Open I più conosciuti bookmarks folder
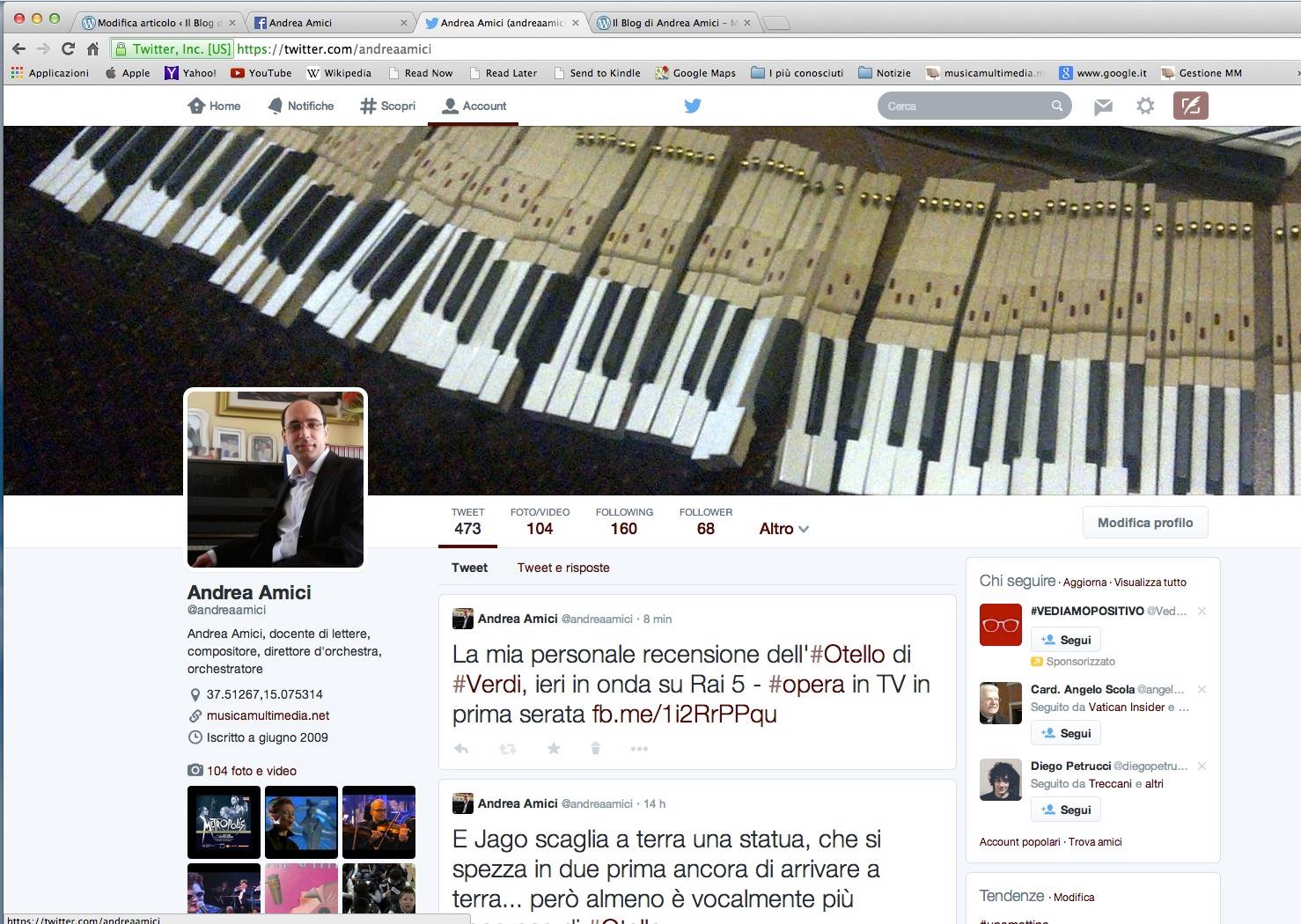This screenshot has height=924, width=1301. click(x=798, y=73)
